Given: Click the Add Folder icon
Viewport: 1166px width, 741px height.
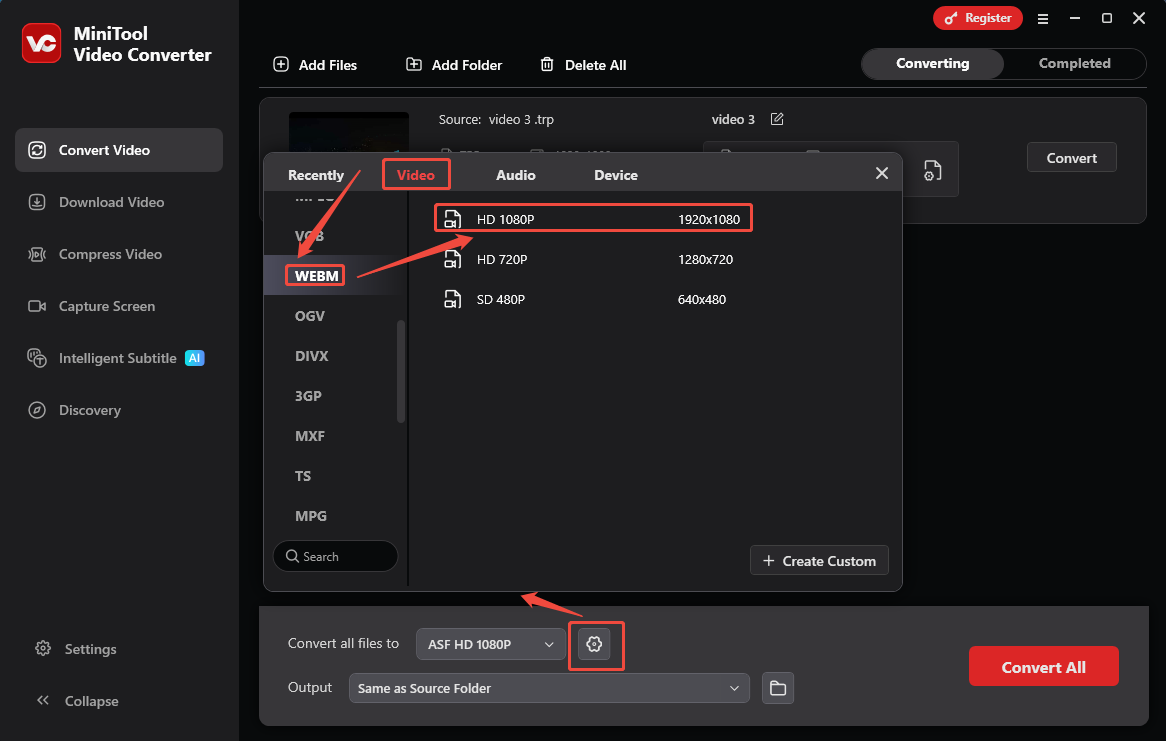Looking at the screenshot, I should (413, 64).
